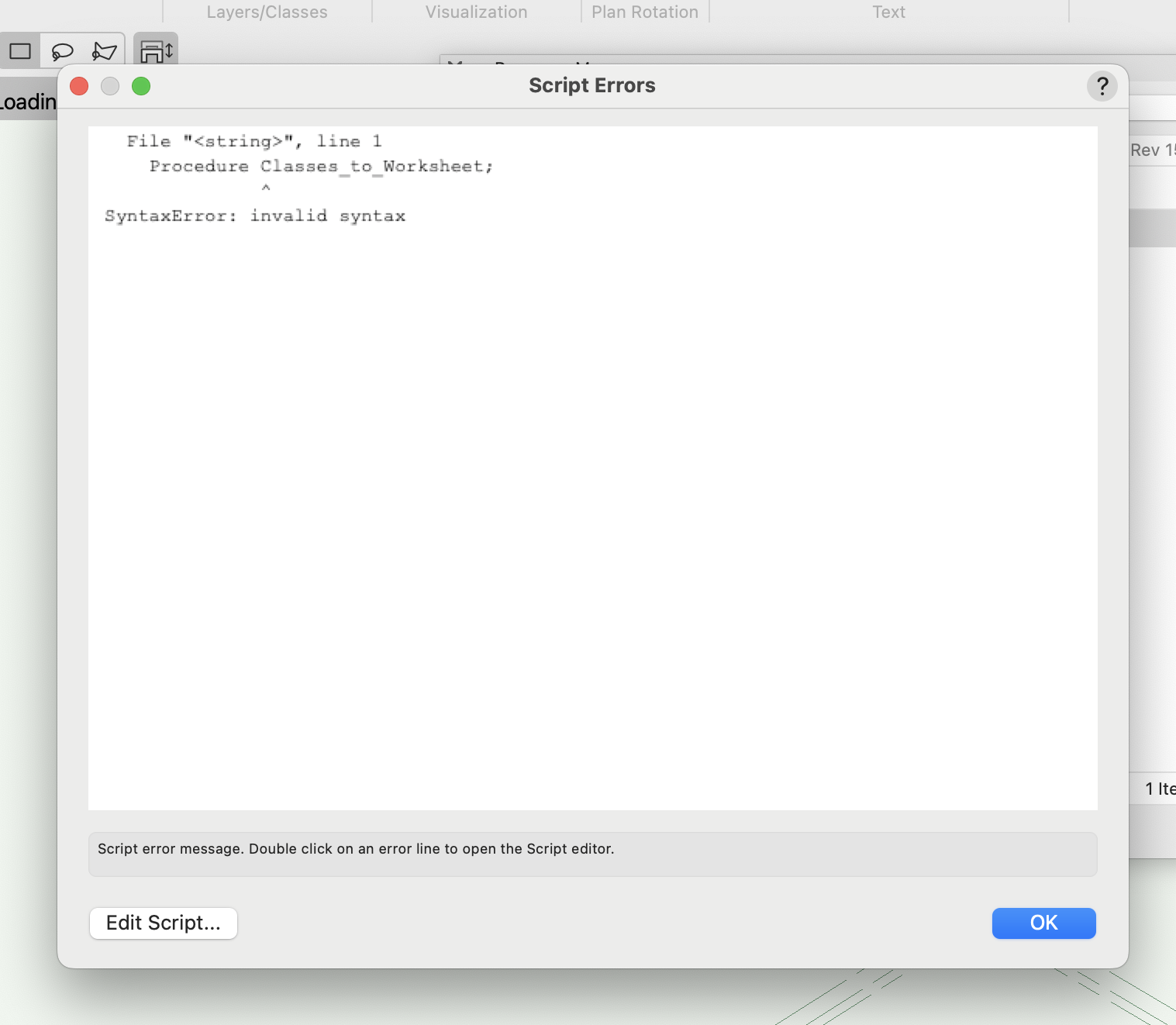Click the script error message help text area
The height and width of the screenshot is (1025, 1176).
(592, 854)
